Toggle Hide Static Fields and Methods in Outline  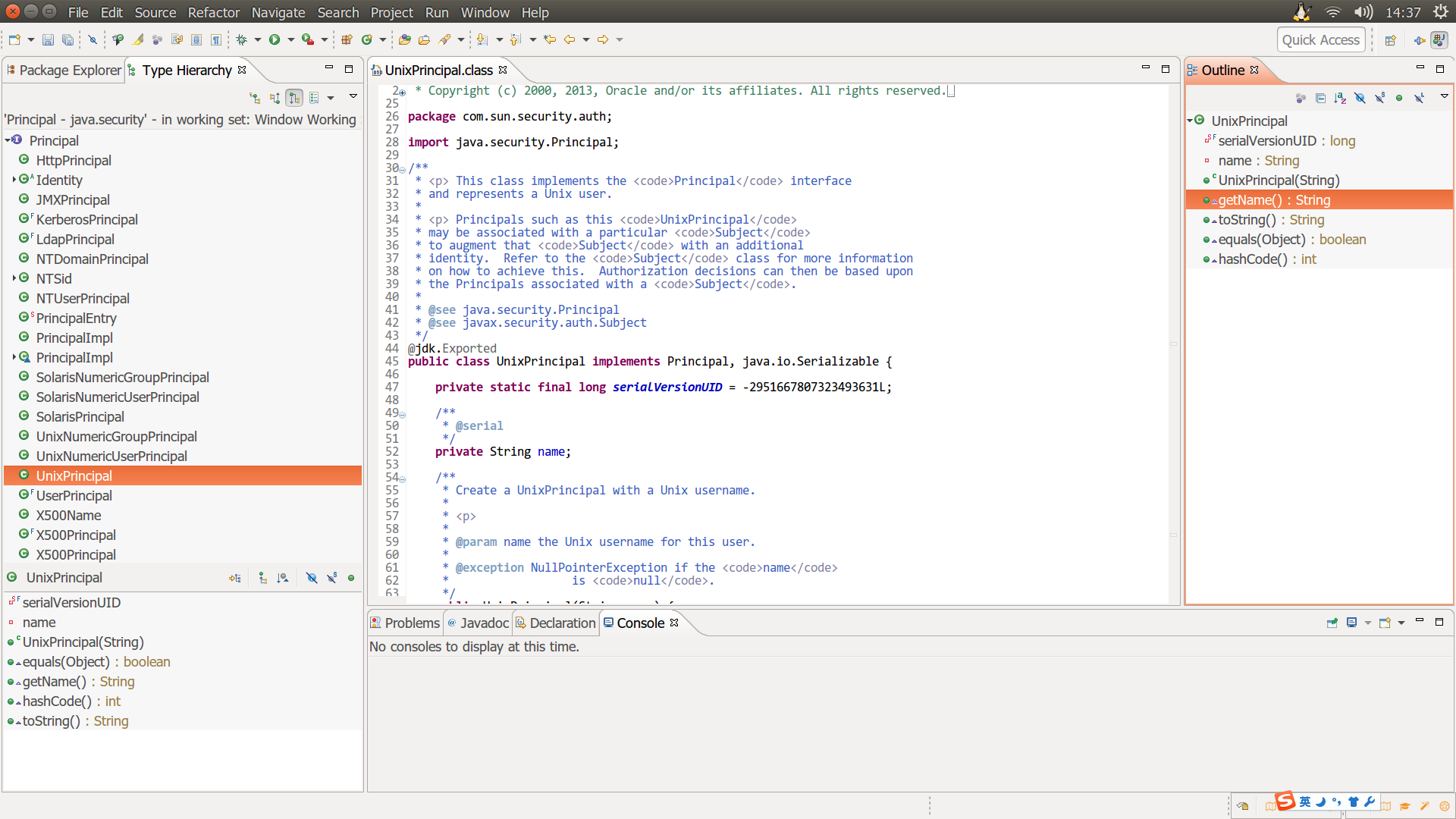click(1379, 98)
